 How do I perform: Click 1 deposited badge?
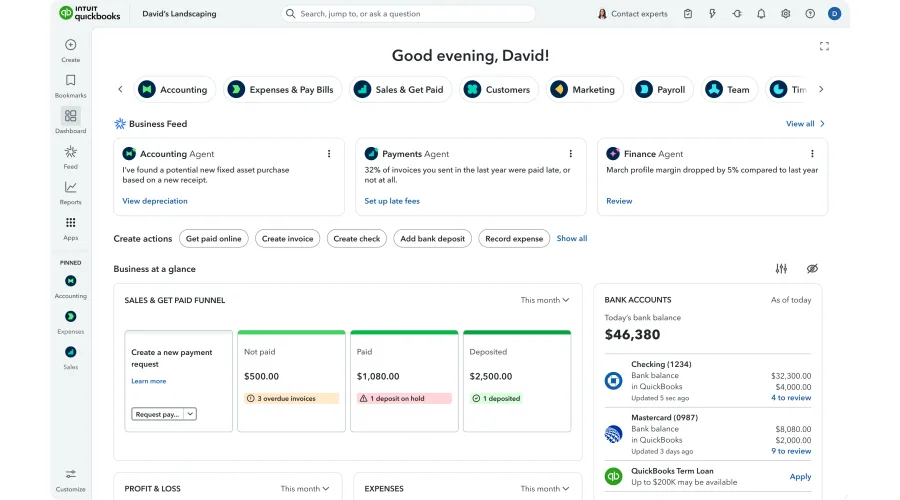click(x=496, y=398)
